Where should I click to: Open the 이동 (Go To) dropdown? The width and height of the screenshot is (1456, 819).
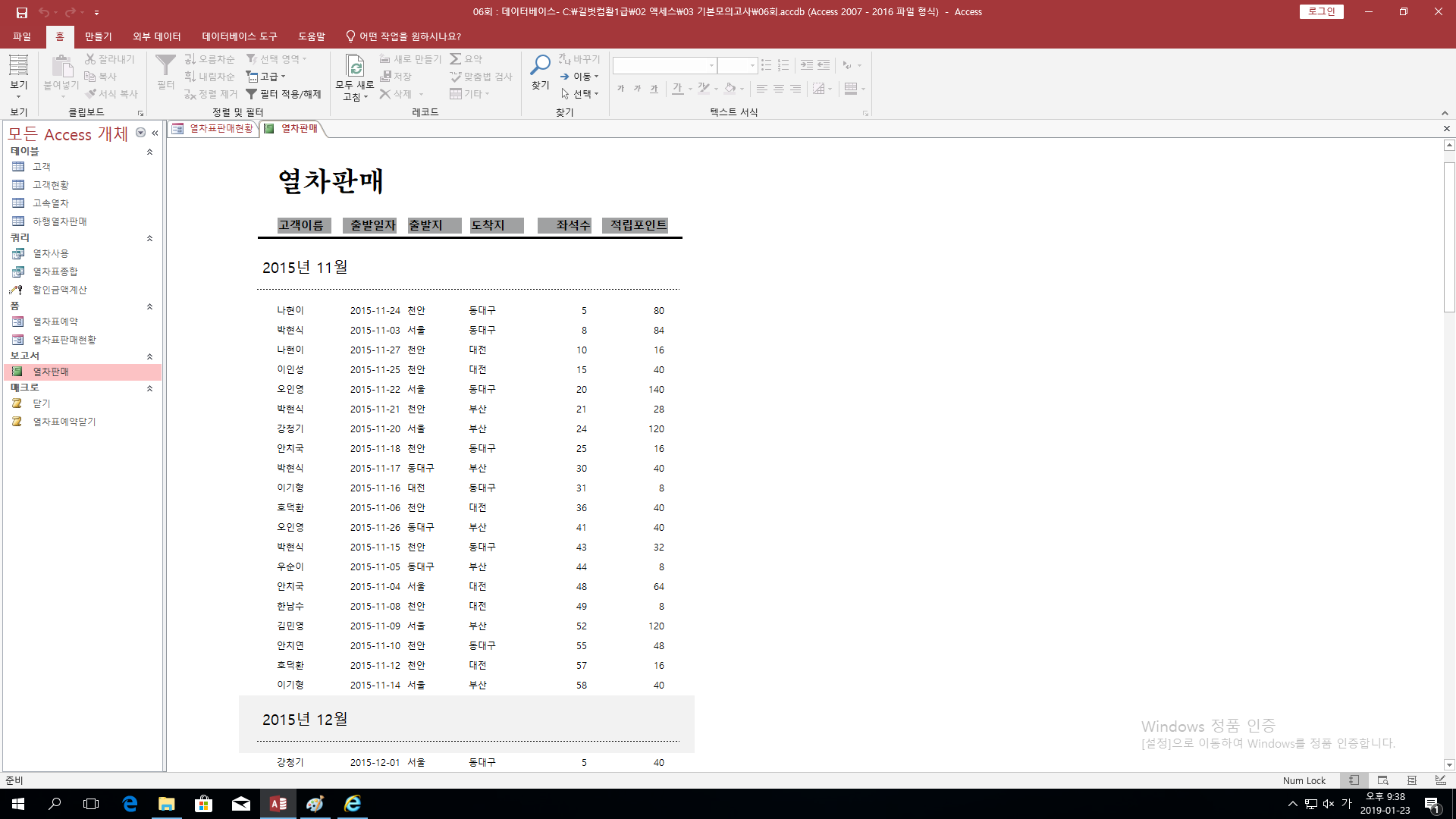pos(580,77)
